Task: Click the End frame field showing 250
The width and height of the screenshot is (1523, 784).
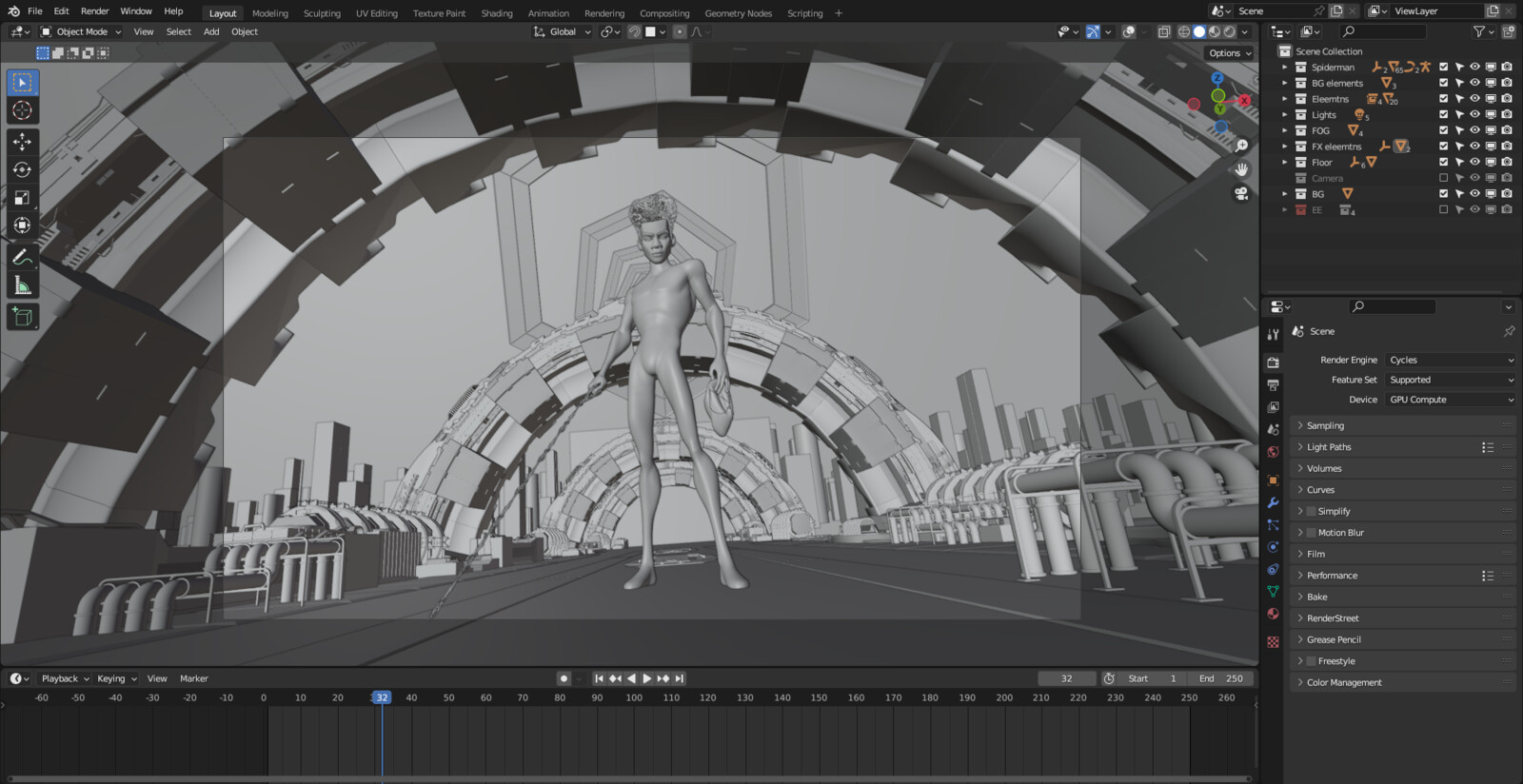Action: point(1220,678)
